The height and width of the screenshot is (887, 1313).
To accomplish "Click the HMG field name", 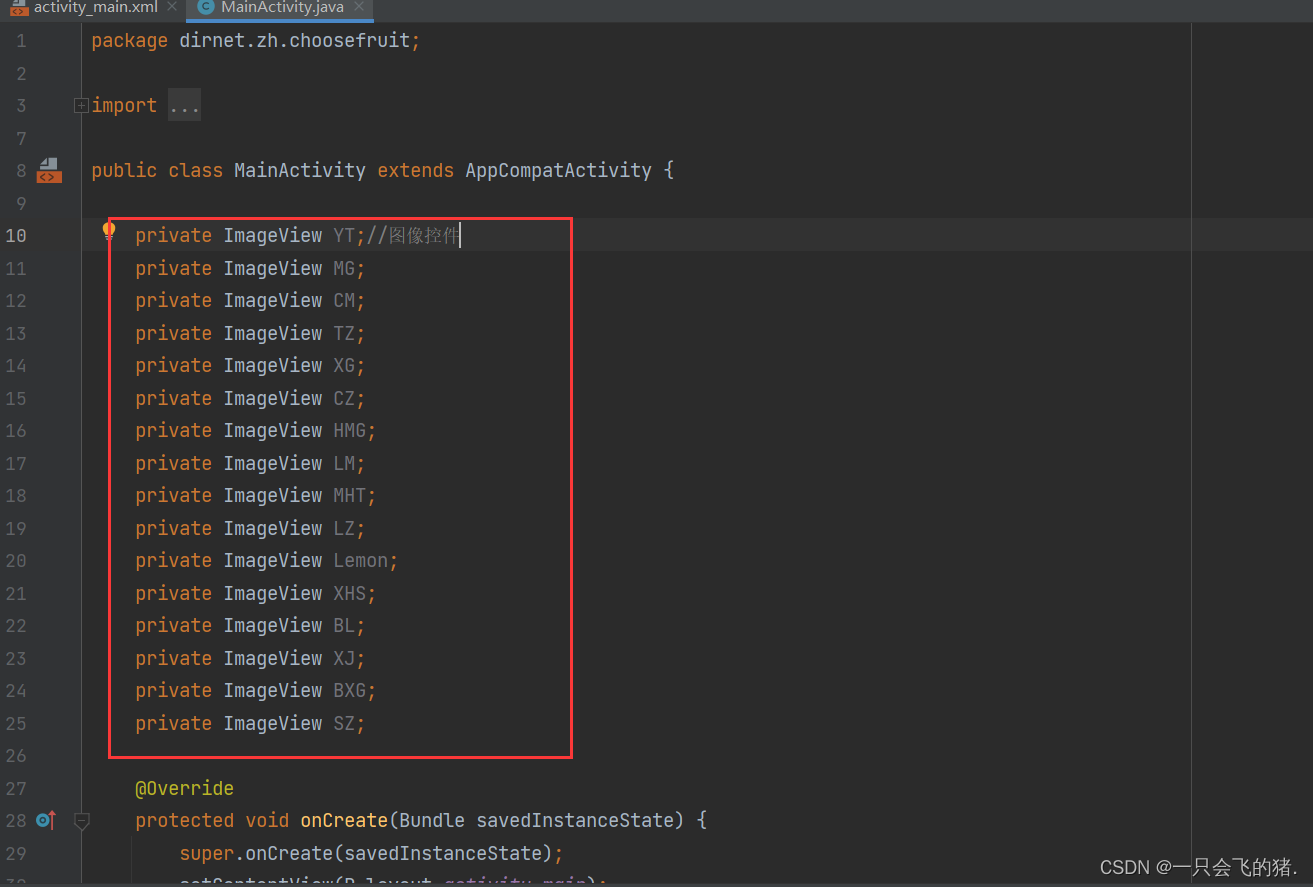I will click(350, 430).
